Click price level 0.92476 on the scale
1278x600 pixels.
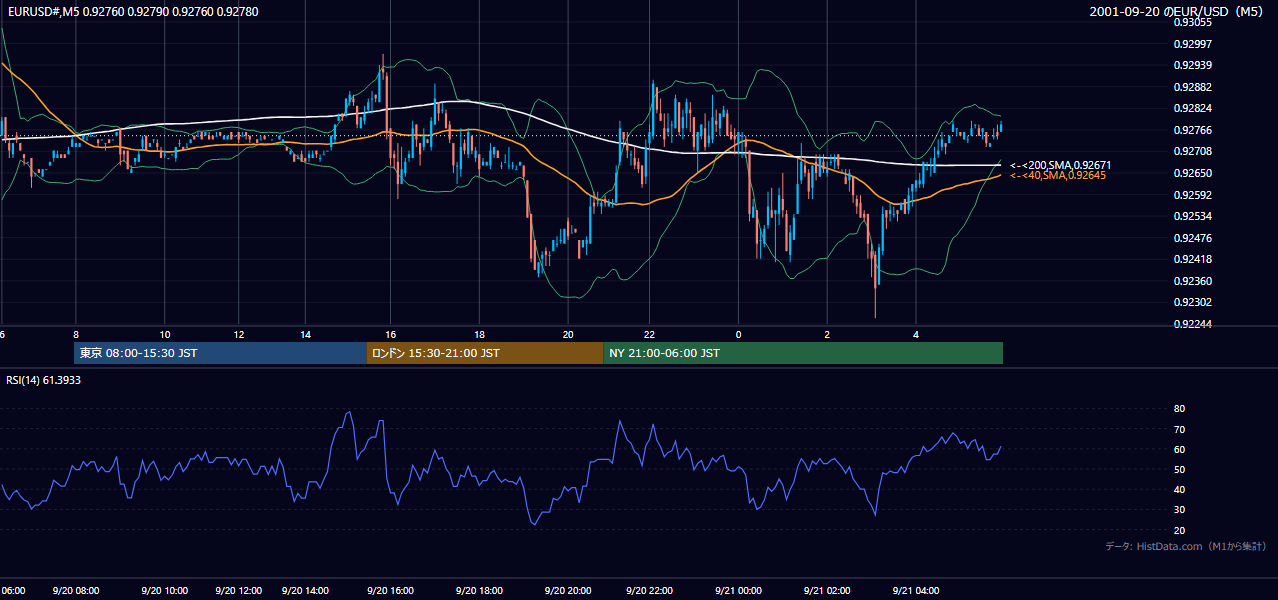[1192, 238]
